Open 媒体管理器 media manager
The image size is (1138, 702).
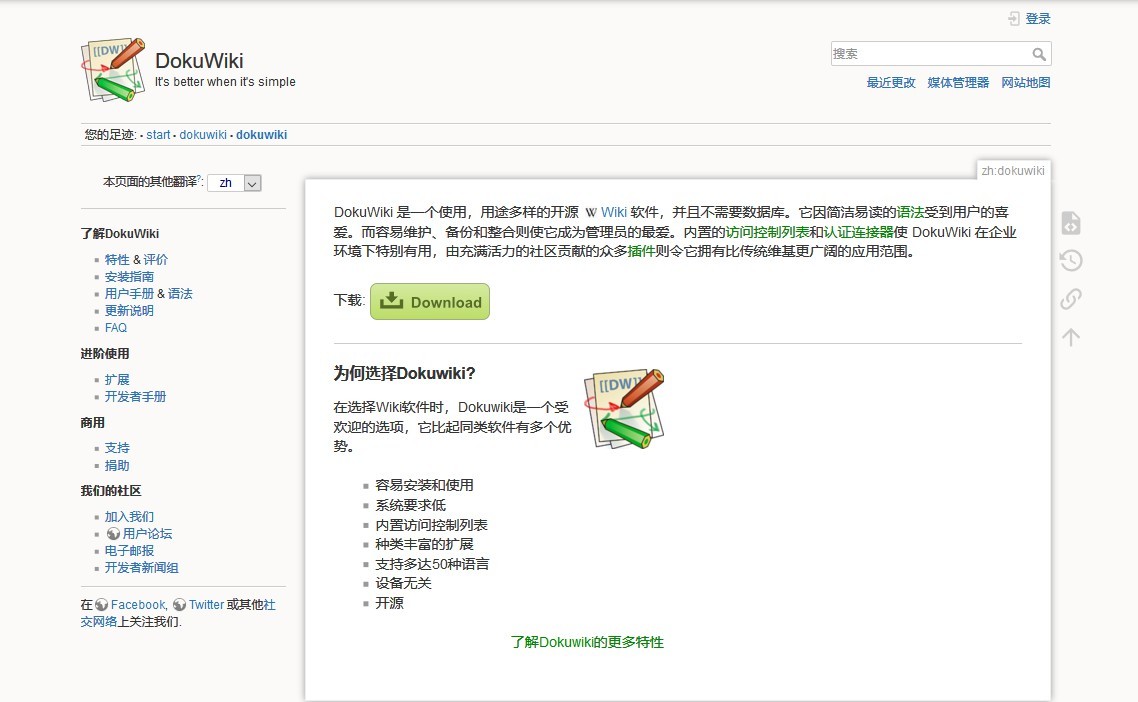point(958,83)
